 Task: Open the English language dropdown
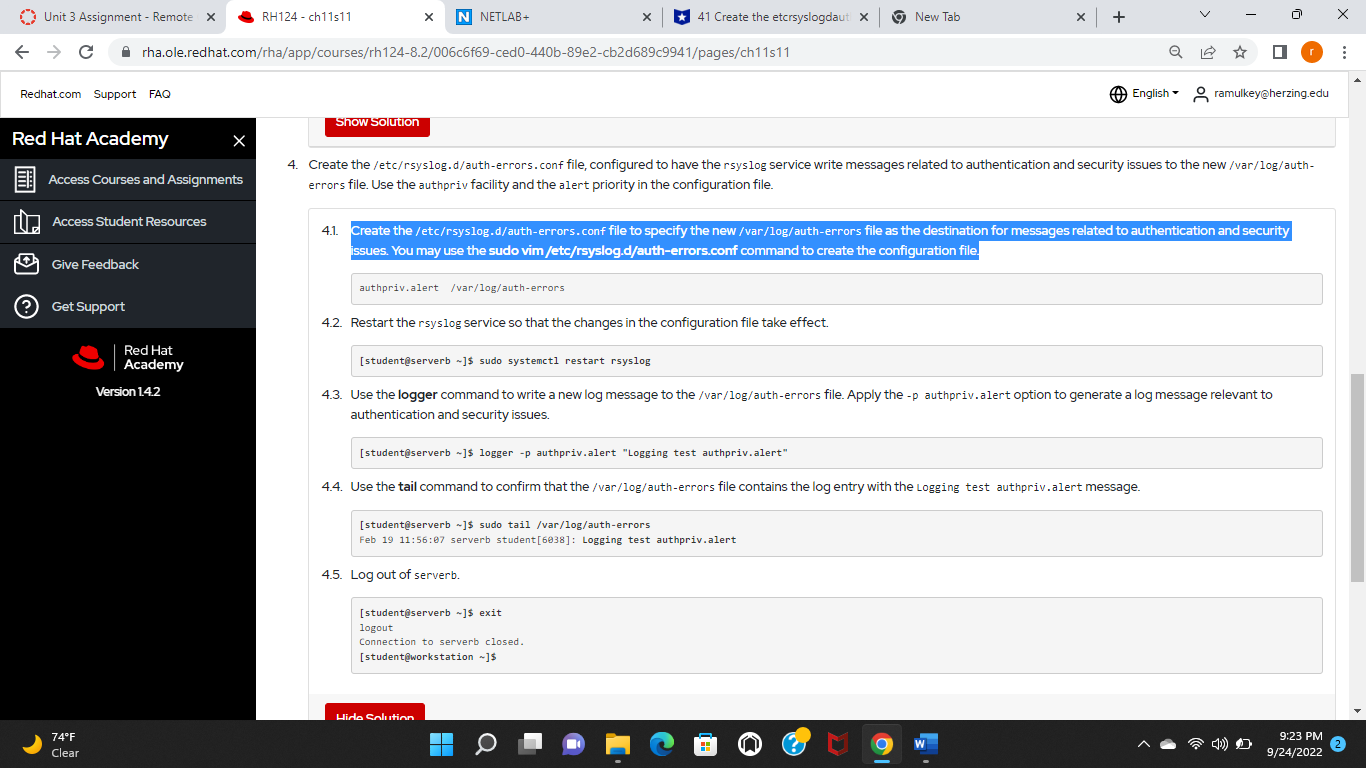[x=1151, y=93]
